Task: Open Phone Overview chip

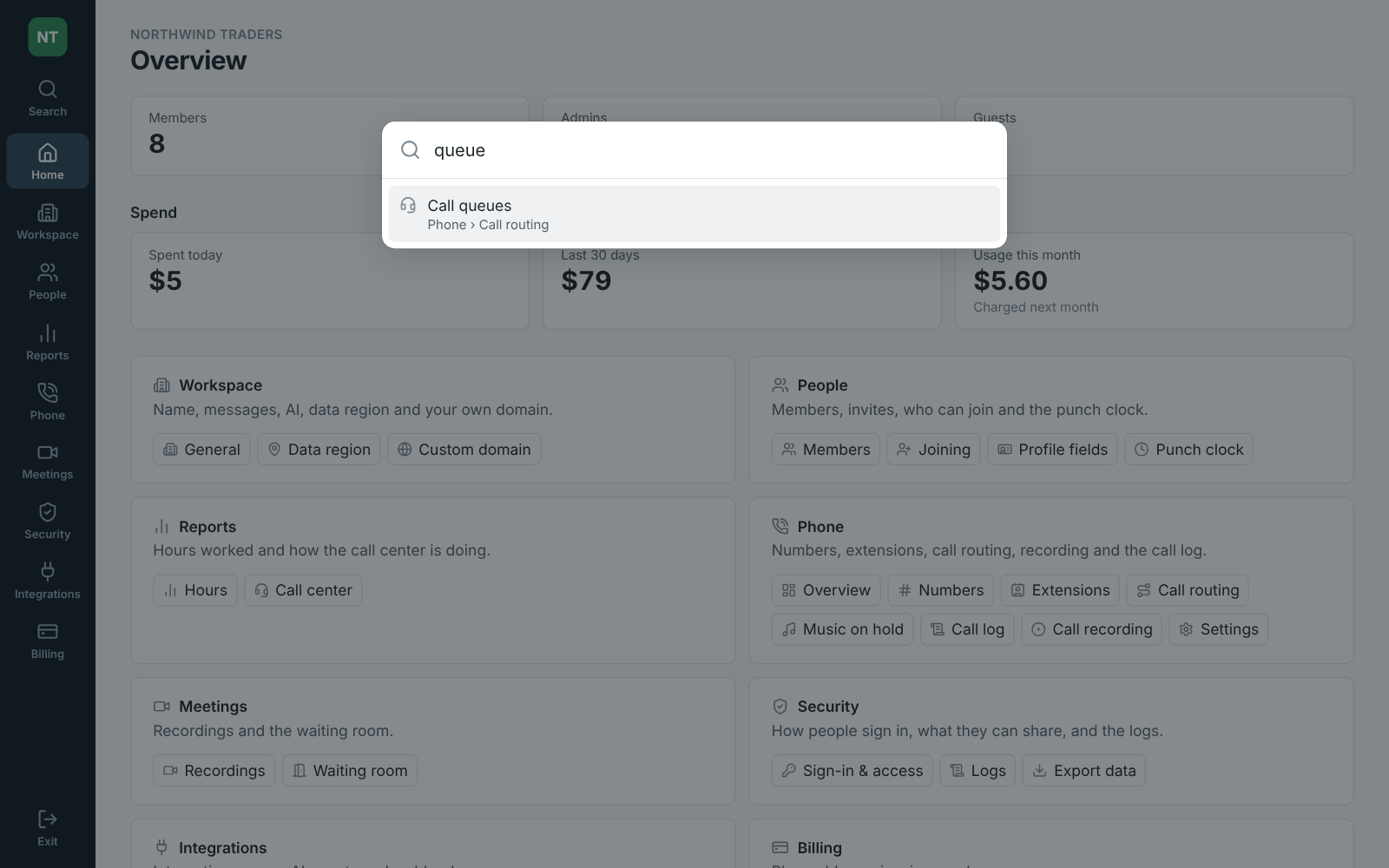Action: pyautogui.click(x=826, y=590)
